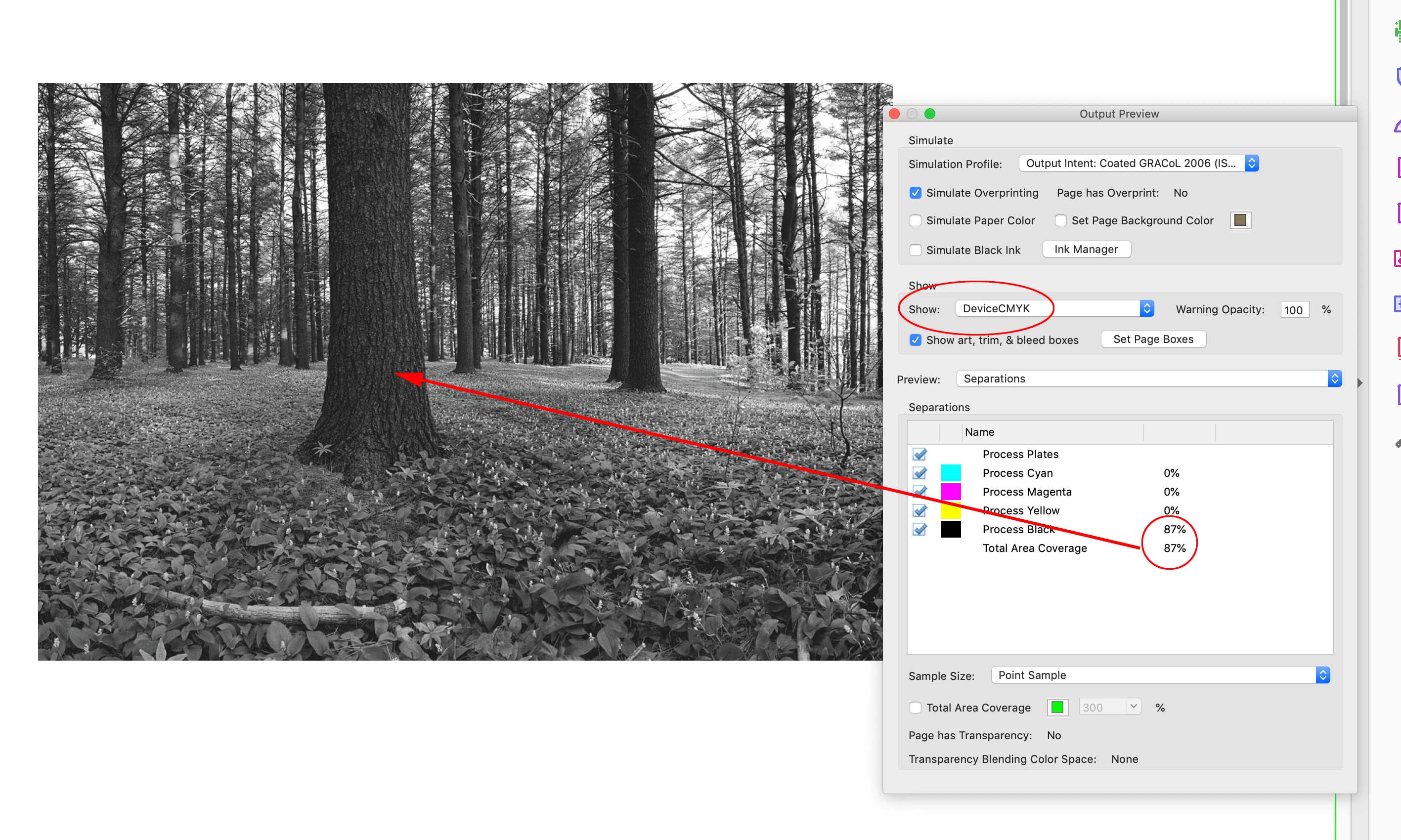Open the Show DeviceCMYK dropdown

(1054, 308)
